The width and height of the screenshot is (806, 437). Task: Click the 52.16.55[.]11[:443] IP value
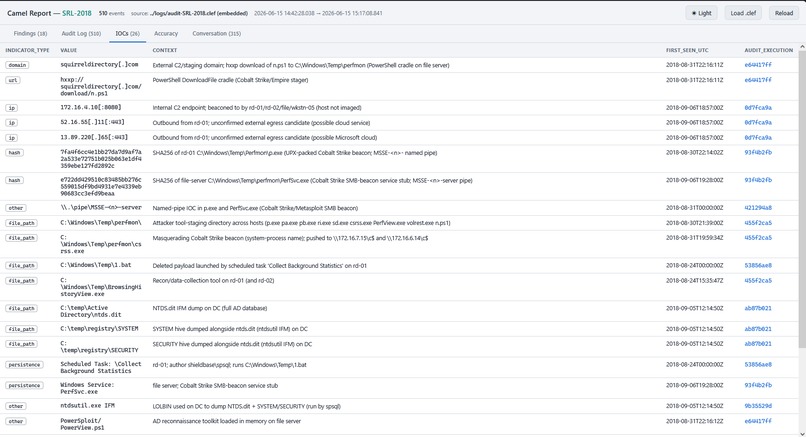[x=92, y=122]
